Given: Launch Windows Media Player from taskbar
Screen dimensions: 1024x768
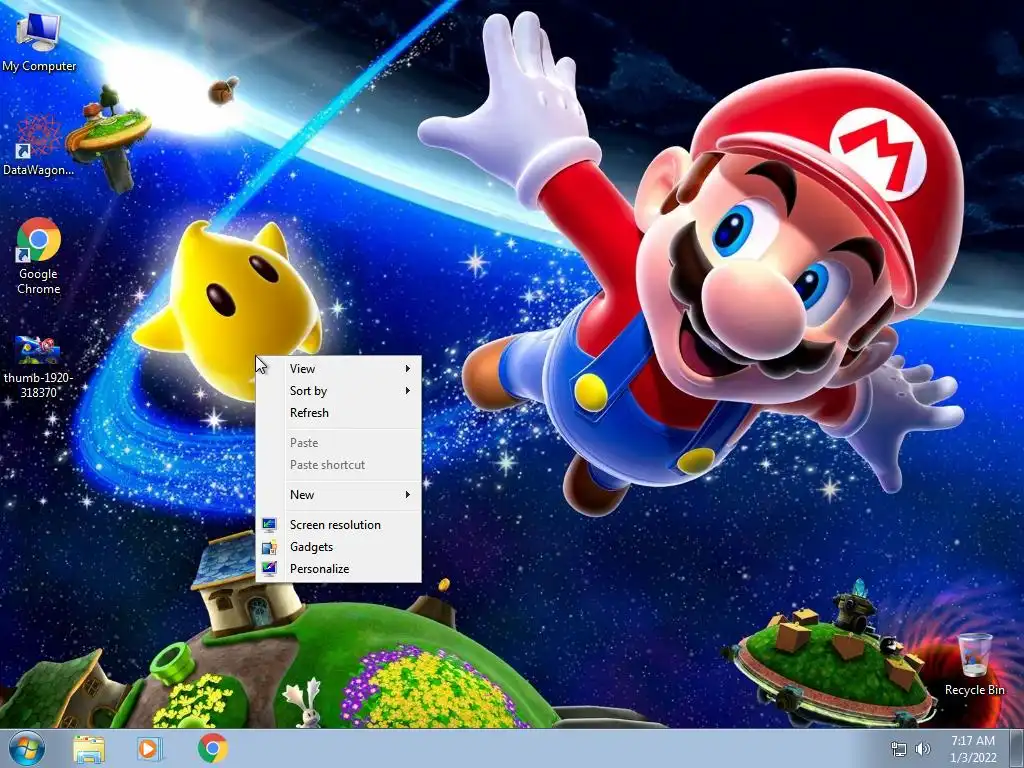Looking at the screenshot, I should point(149,749).
